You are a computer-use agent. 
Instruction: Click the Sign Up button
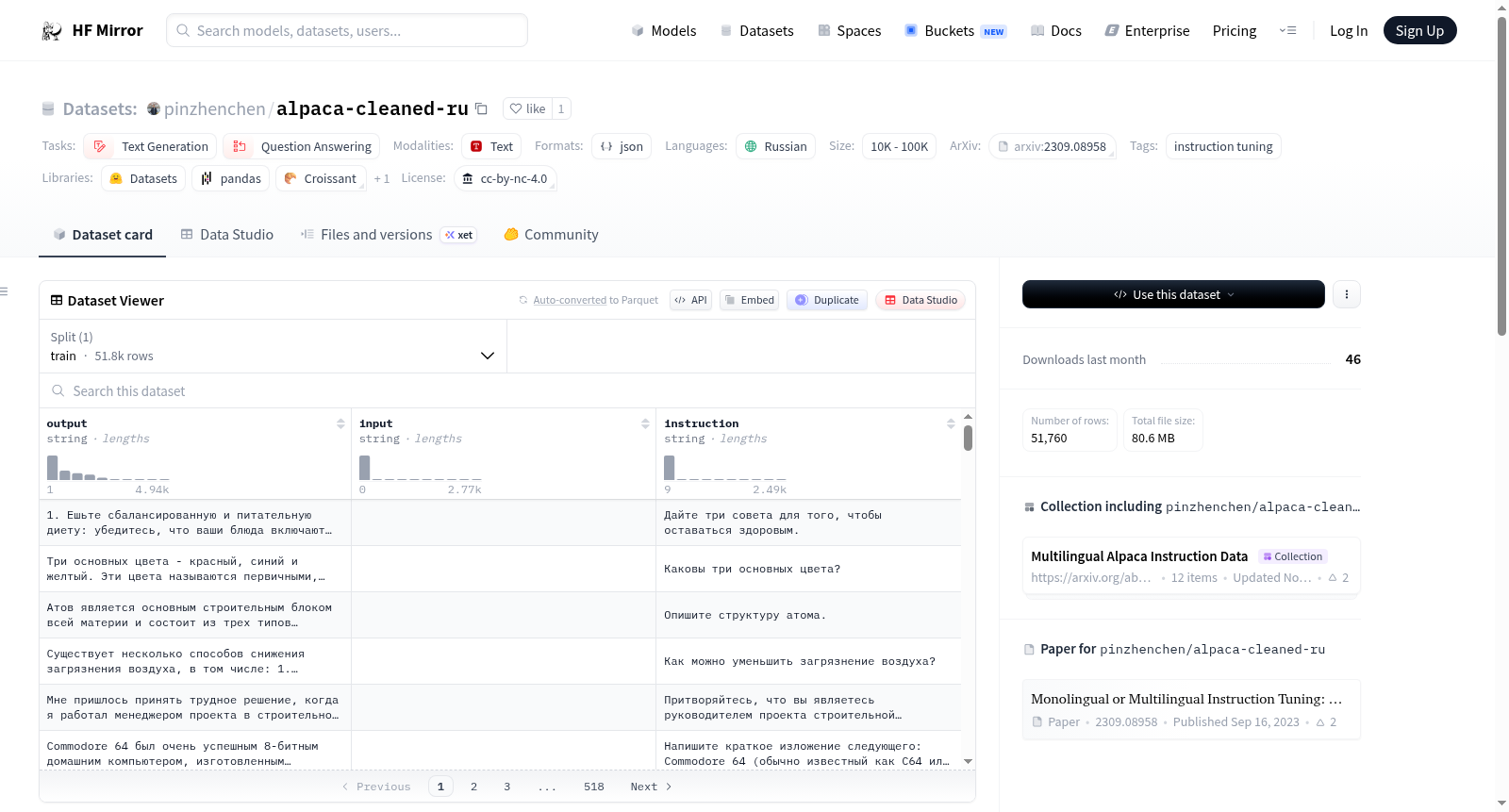click(1420, 31)
